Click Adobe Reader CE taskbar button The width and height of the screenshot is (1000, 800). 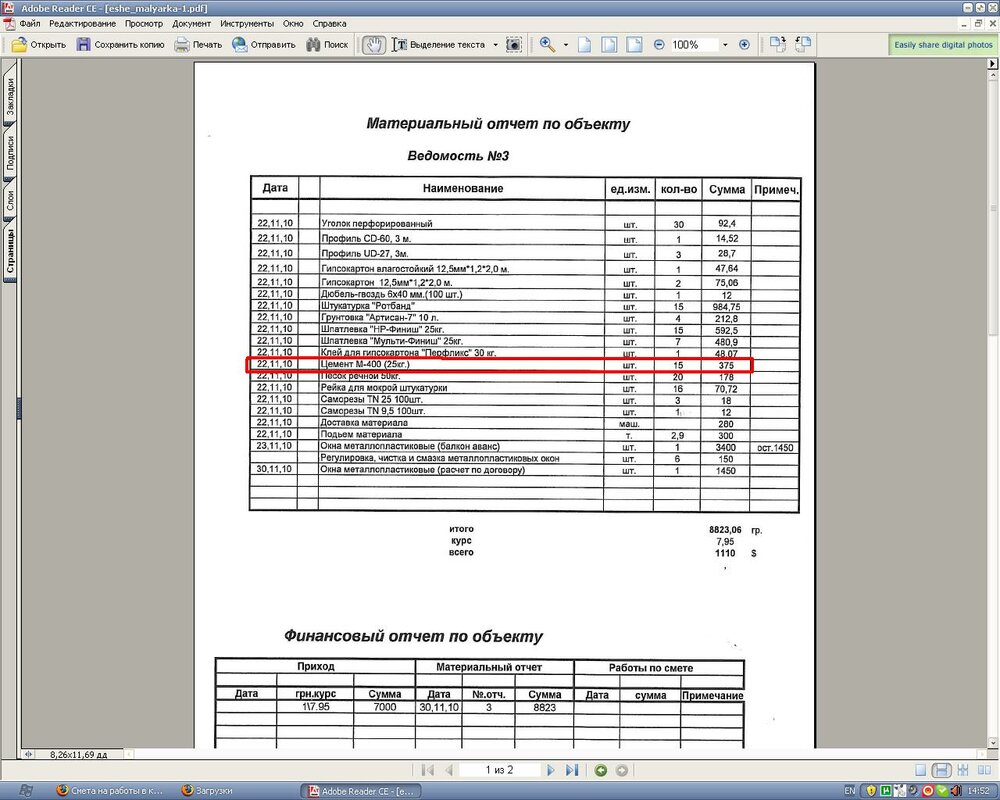(361, 790)
